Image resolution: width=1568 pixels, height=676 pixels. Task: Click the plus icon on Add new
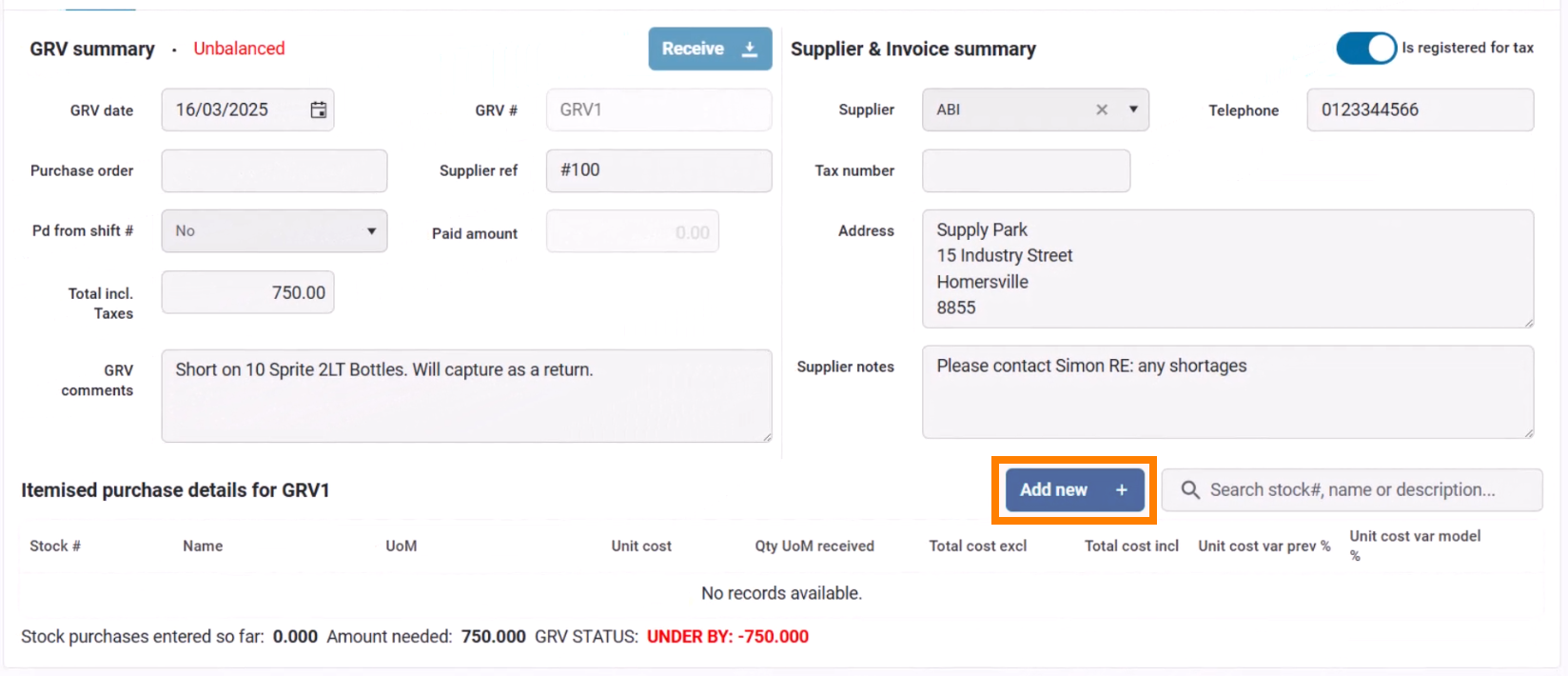[x=1122, y=489]
